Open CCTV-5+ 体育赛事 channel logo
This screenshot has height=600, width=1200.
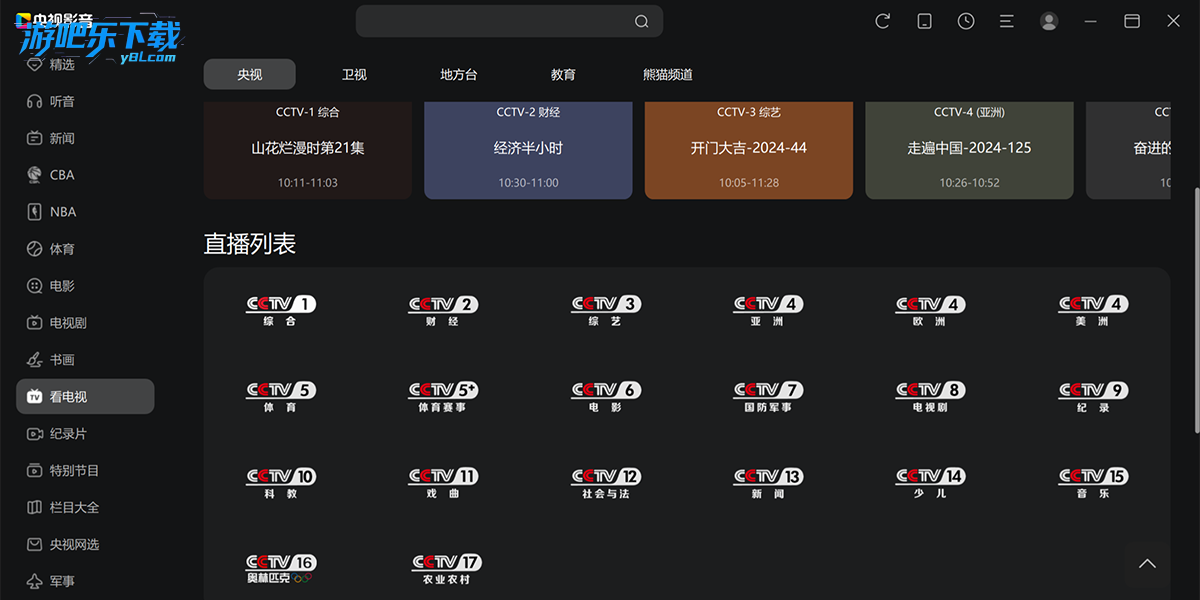443,396
